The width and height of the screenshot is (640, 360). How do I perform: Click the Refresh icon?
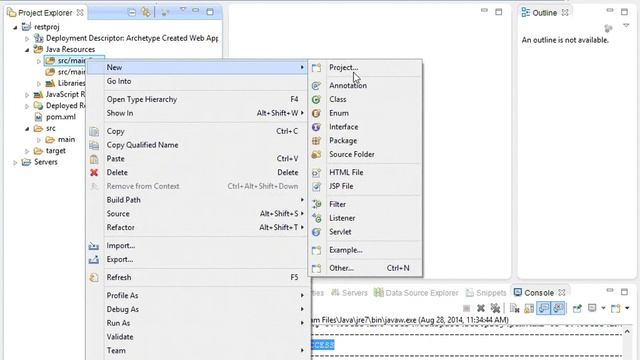click(x=94, y=278)
